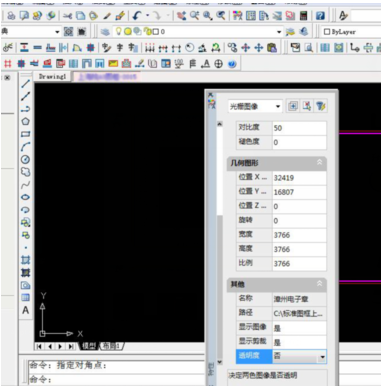Select the Polygon draw tool
This screenshot has width=381, height=389.
tap(26, 121)
